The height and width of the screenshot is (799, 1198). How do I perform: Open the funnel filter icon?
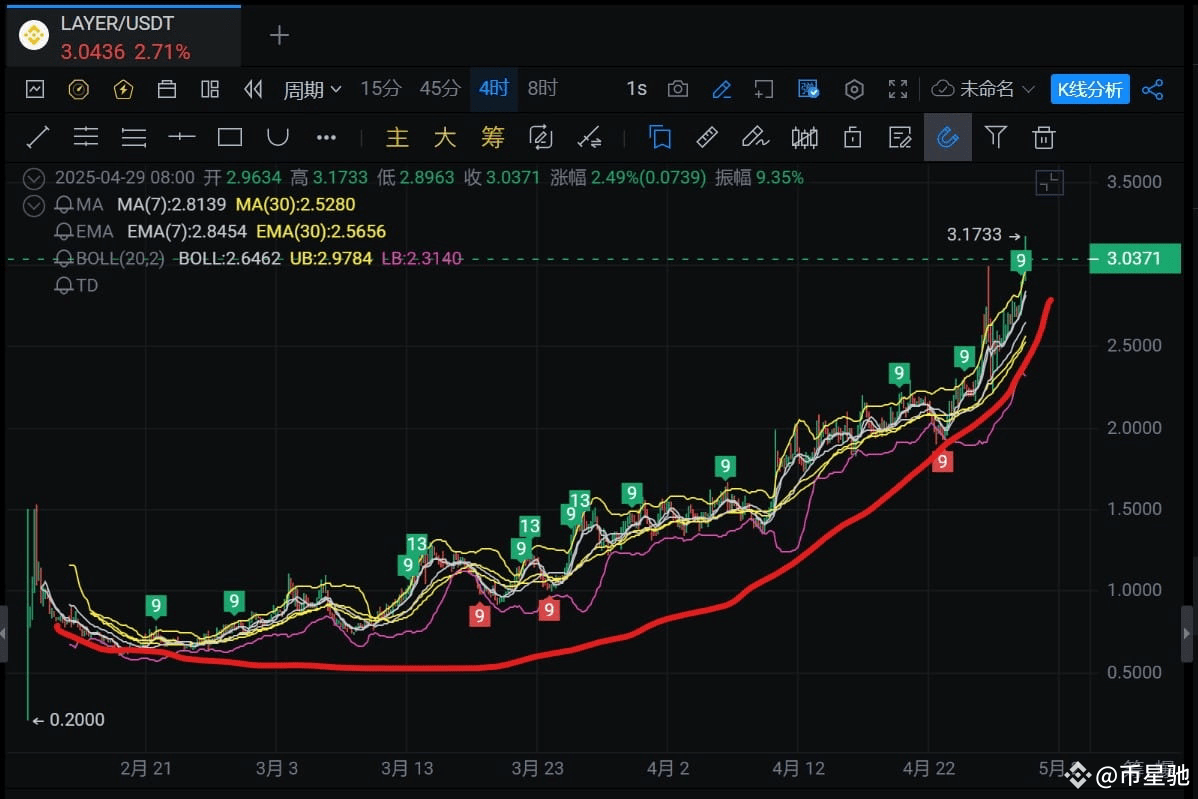click(996, 137)
